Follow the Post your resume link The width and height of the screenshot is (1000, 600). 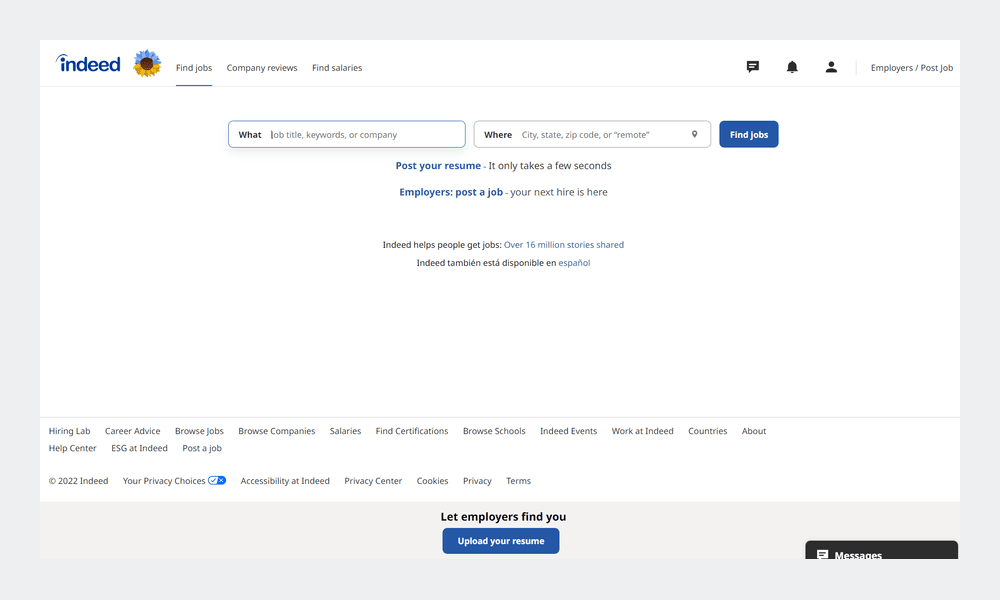point(438,166)
